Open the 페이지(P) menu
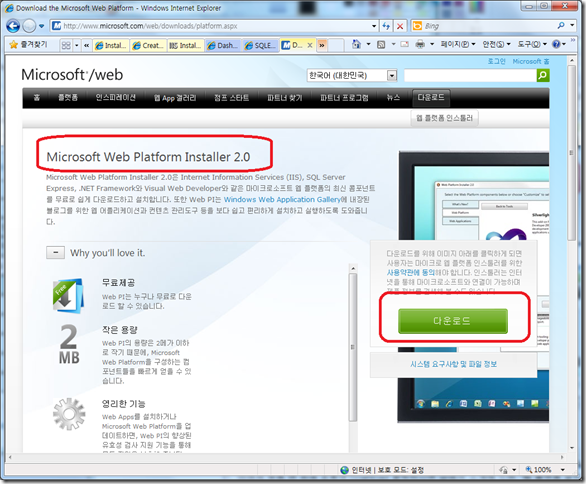 pos(457,44)
